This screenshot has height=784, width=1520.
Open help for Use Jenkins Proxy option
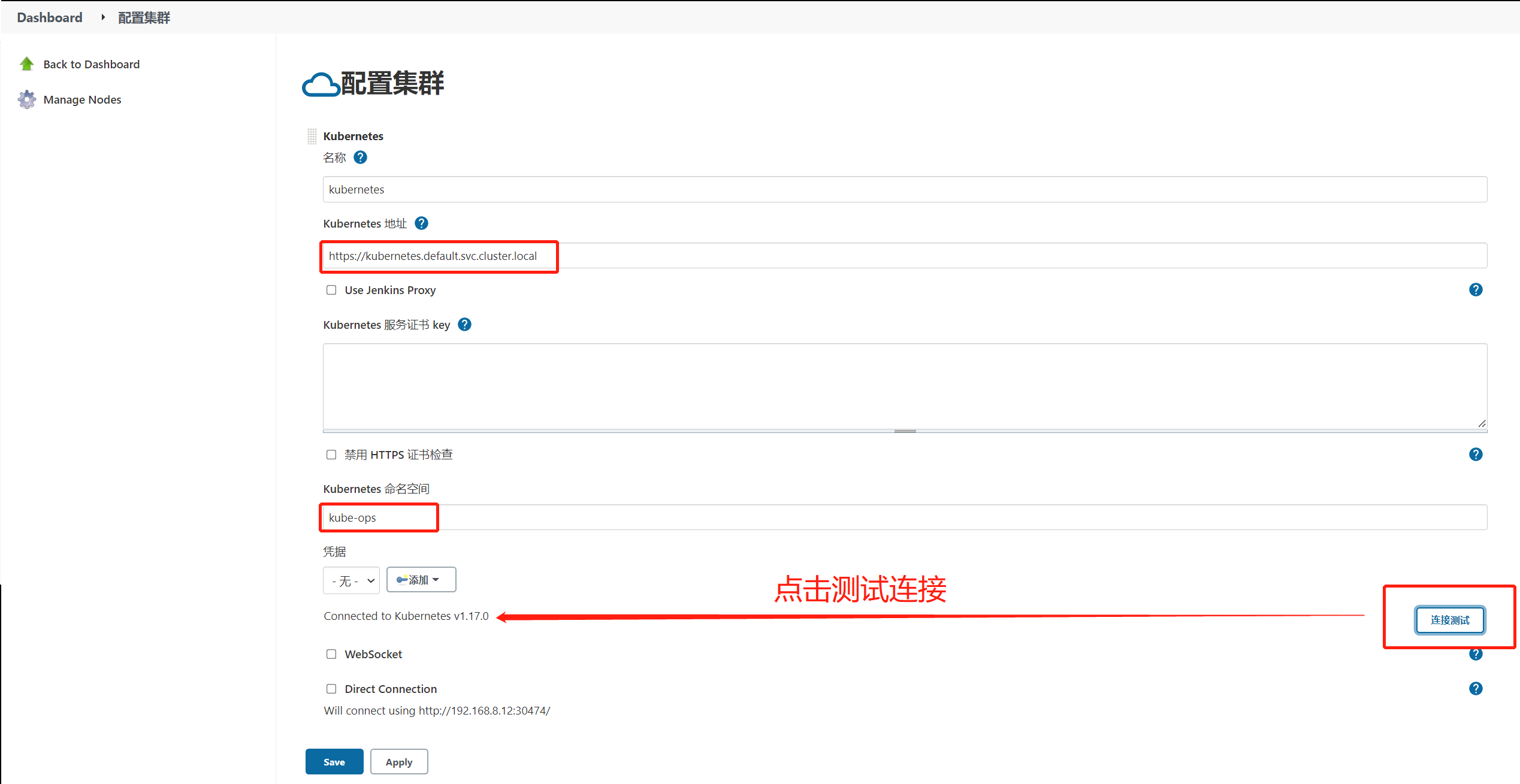coord(1476,290)
